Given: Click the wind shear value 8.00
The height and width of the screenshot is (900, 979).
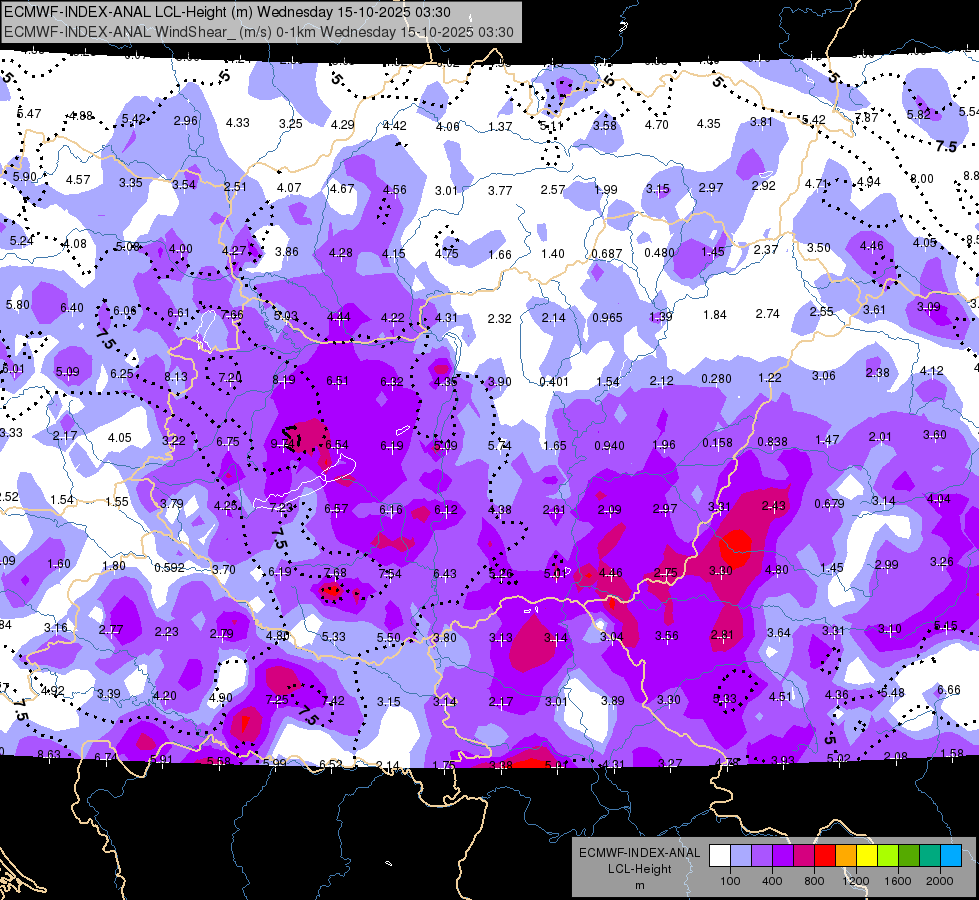Looking at the screenshot, I should tap(922, 179).
